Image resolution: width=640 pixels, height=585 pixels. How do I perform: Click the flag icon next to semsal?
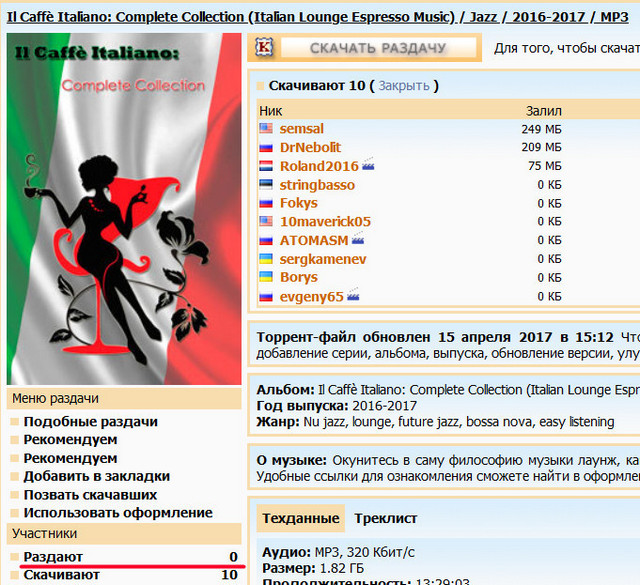click(266, 128)
